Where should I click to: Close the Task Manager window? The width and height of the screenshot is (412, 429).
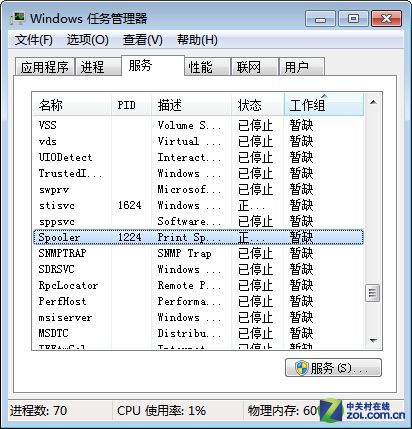386,19
